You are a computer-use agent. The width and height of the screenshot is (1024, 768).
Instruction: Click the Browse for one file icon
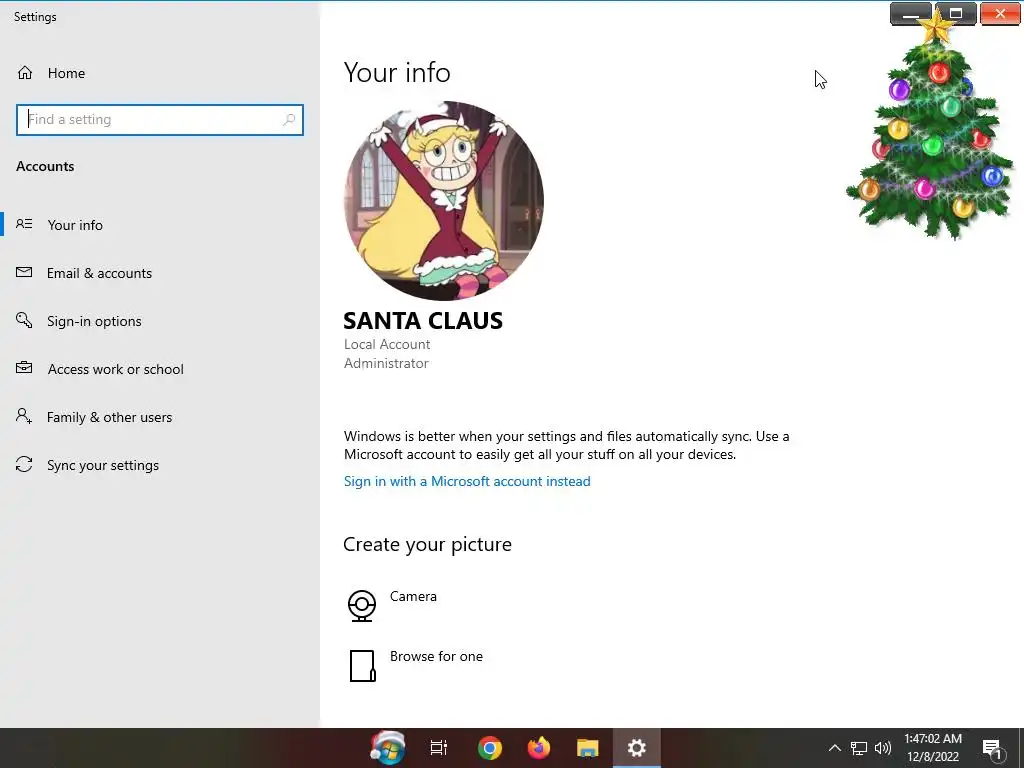click(x=362, y=665)
